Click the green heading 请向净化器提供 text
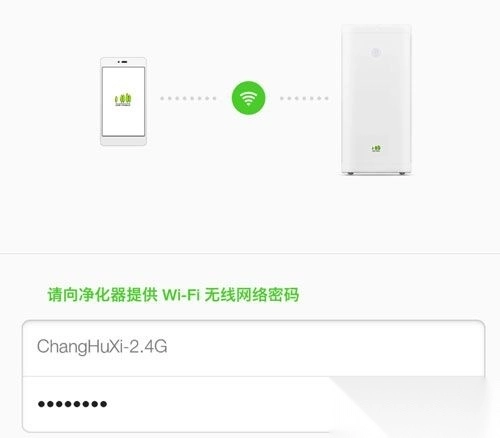The image size is (500, 438). pyautogui.click(x=102, y=295)
